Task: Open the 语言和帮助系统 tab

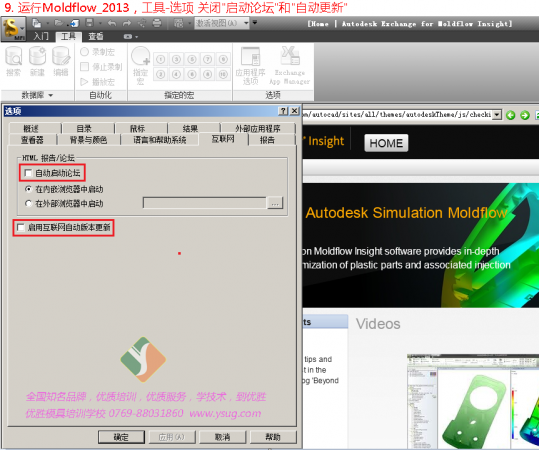Action: coord(160,140)
